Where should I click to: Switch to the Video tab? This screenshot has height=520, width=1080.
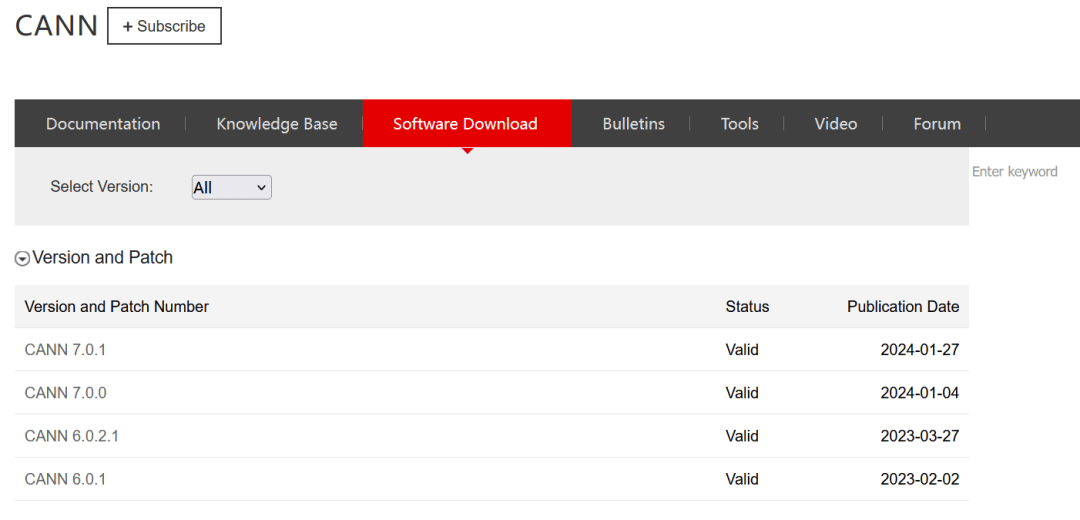[x=835, y=124]
